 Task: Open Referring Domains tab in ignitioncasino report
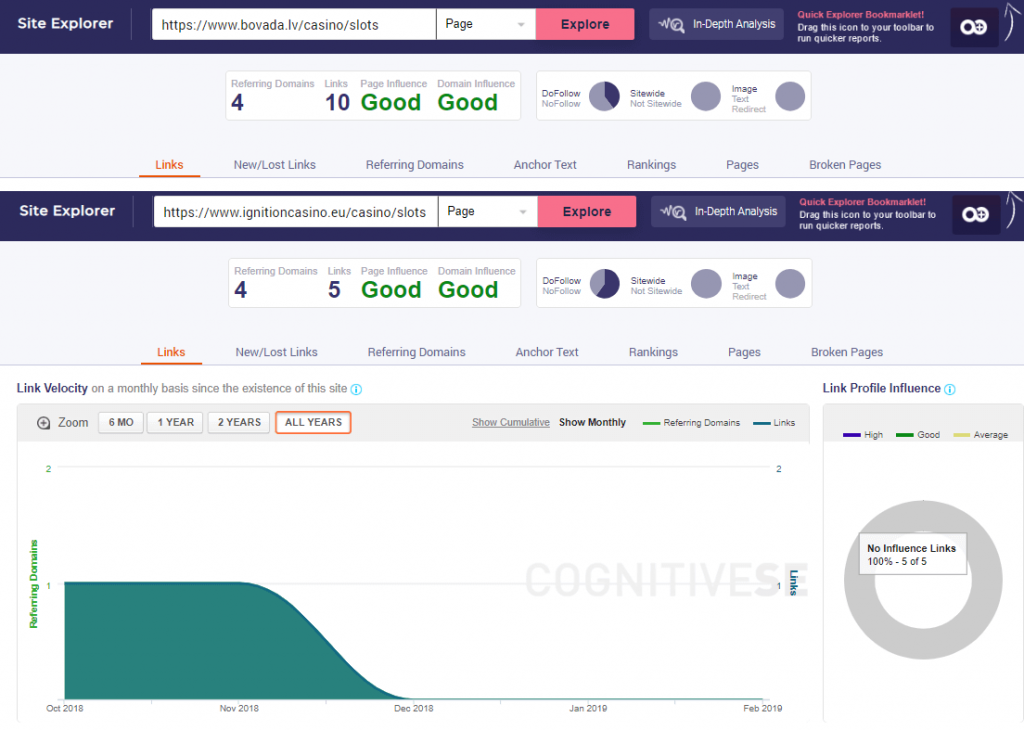point(417,352)
